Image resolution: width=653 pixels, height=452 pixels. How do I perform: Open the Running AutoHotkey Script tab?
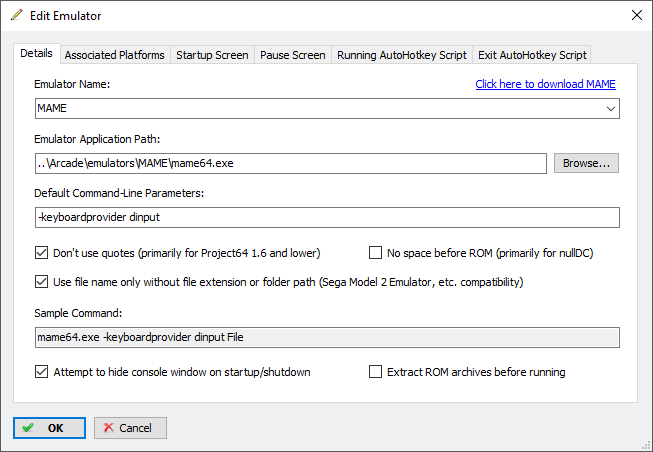tap(402, 55)
